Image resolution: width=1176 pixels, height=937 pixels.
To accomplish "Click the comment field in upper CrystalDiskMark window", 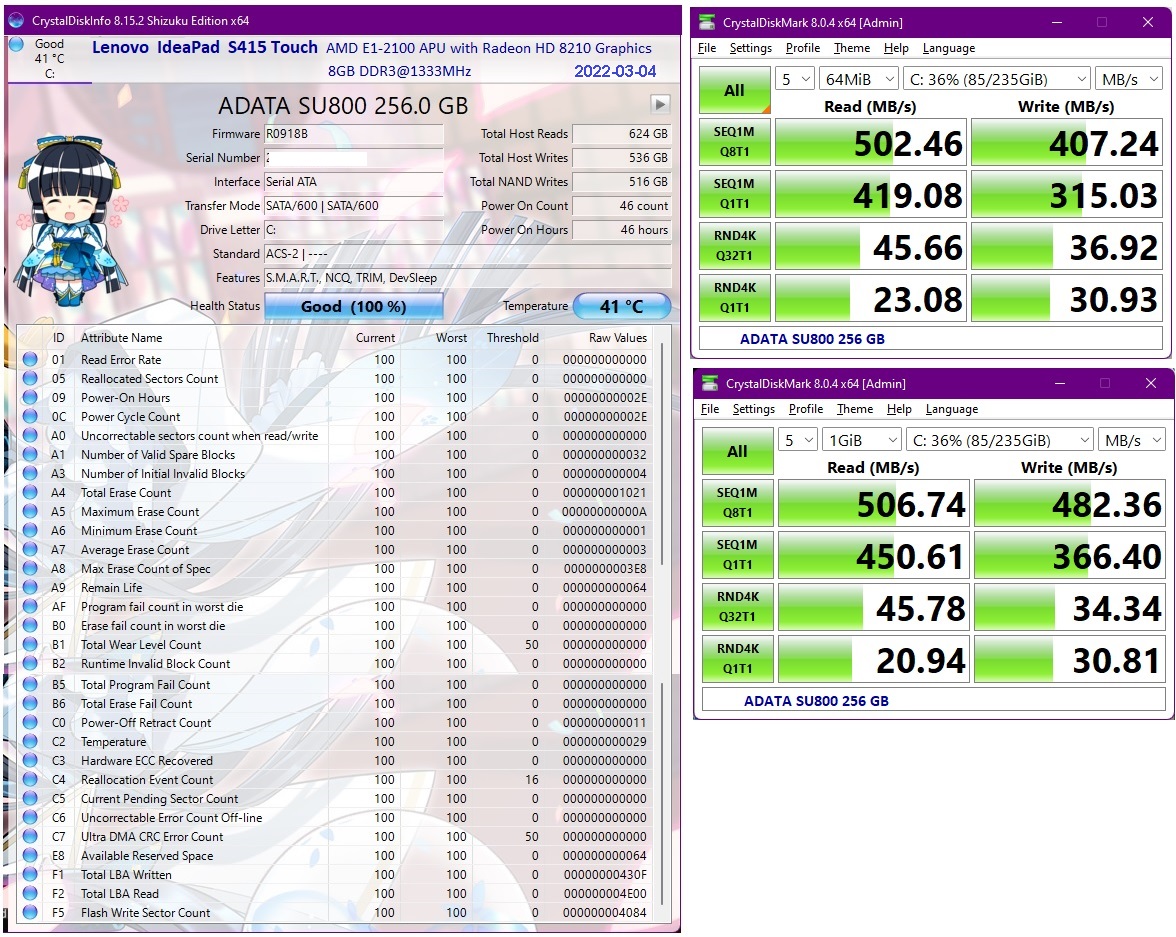I will click(x=931, y=338).
